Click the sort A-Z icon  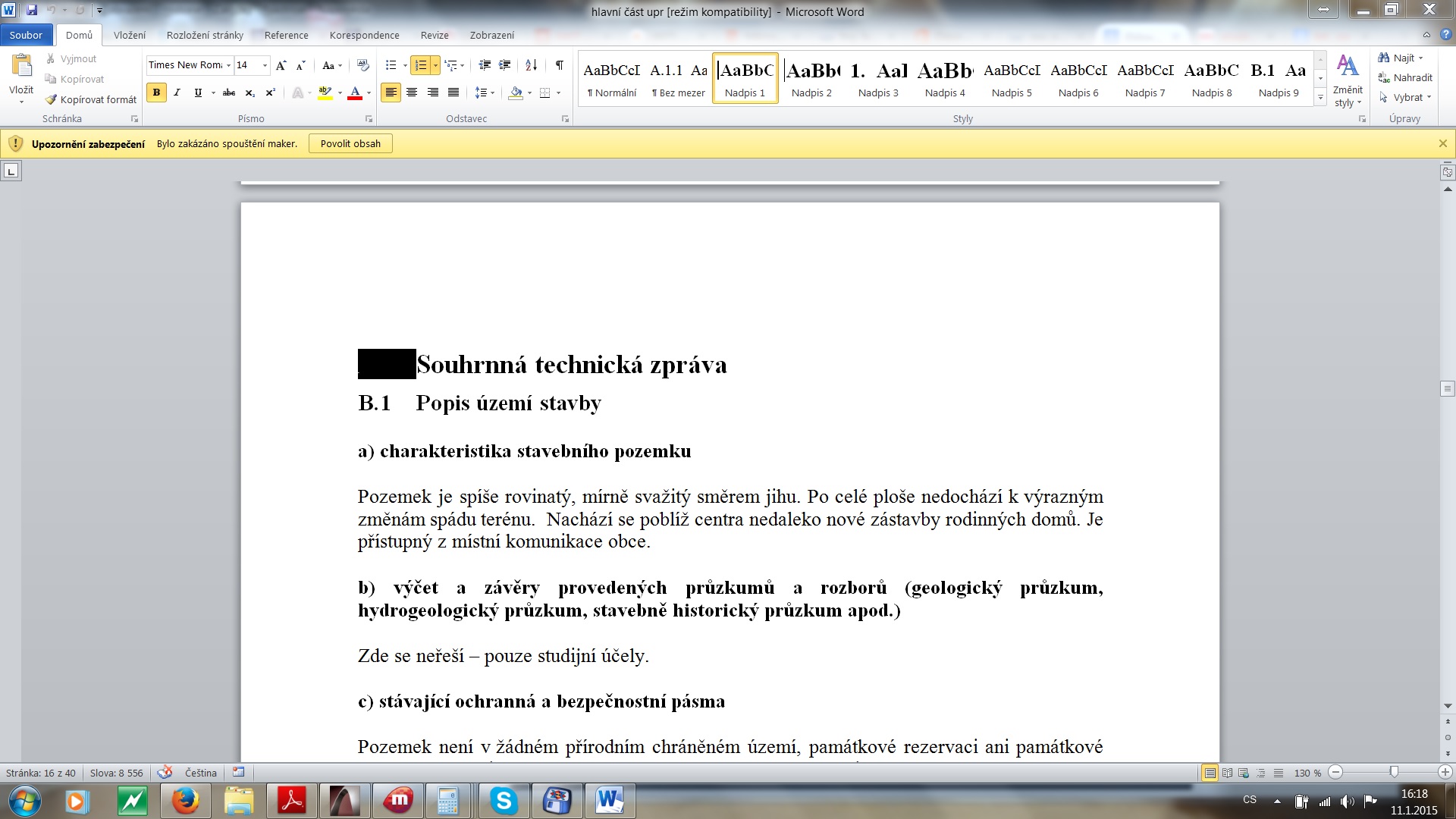[531, 65]
